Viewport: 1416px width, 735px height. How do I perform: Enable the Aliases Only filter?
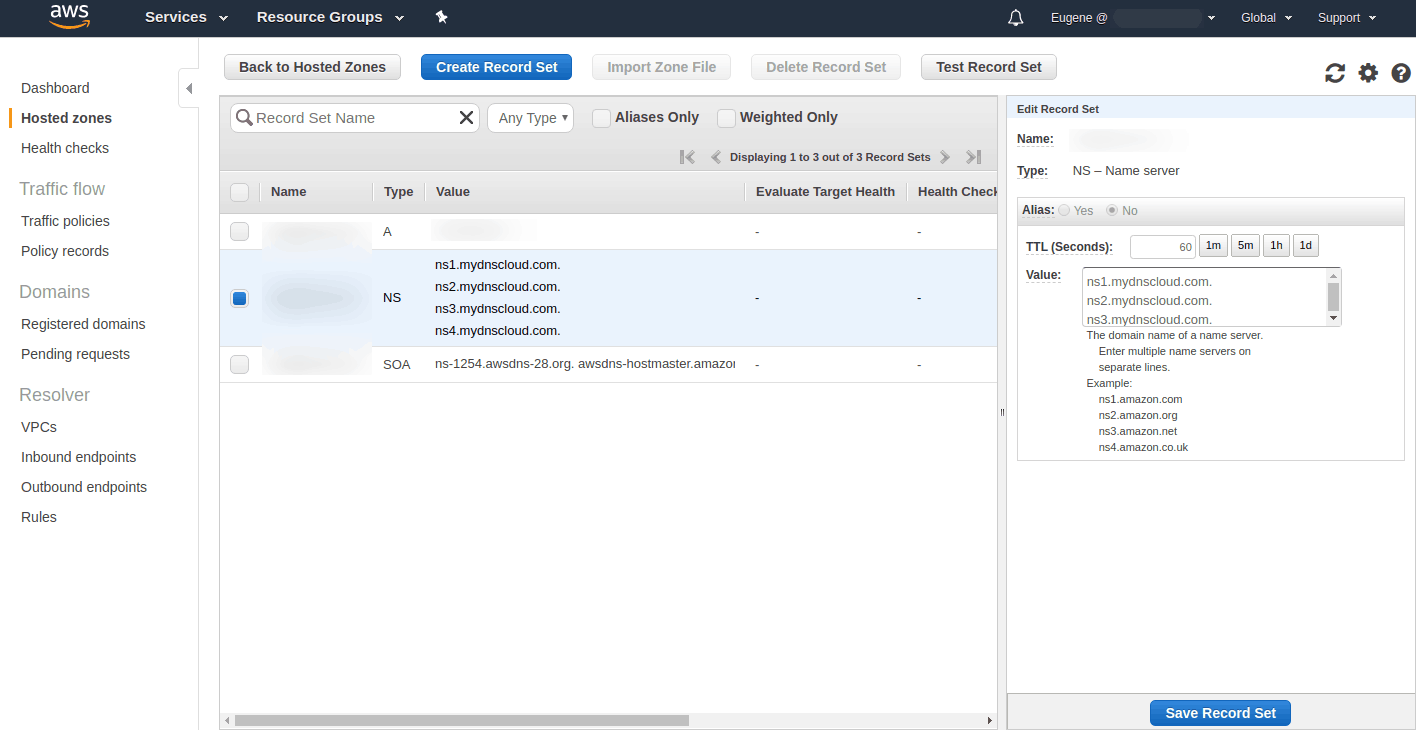click(601, 117)
